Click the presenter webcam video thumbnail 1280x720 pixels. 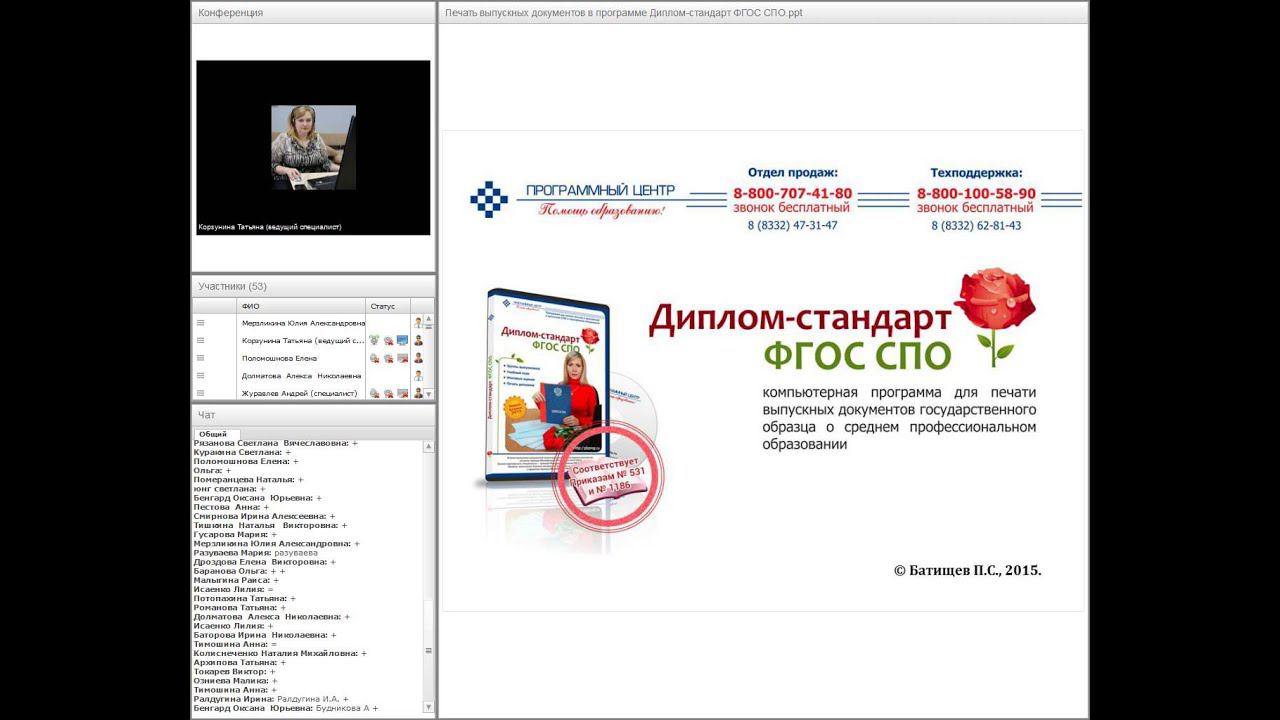coord(313,147)
